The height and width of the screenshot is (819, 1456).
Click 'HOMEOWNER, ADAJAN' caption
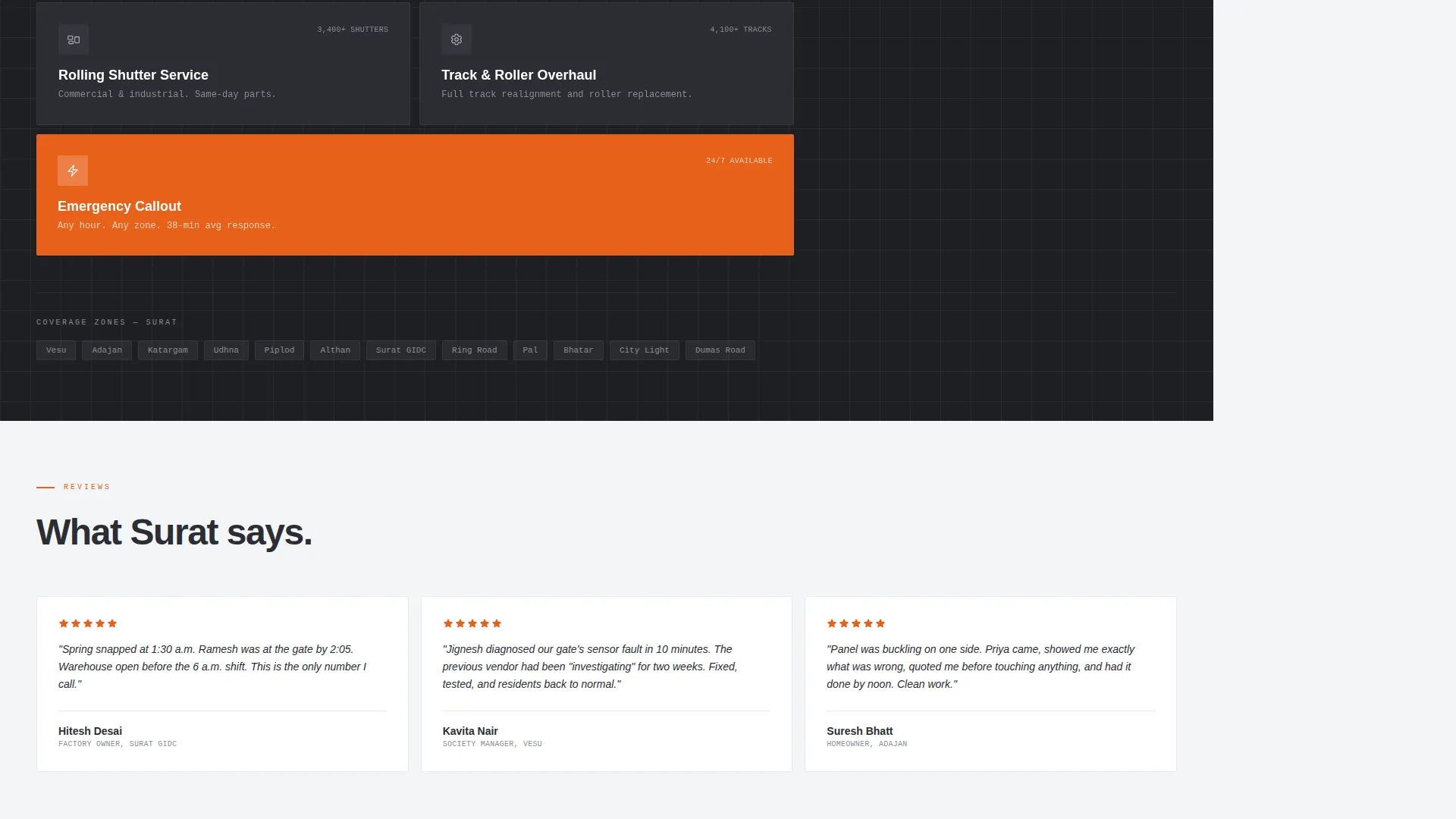[867, 744]
